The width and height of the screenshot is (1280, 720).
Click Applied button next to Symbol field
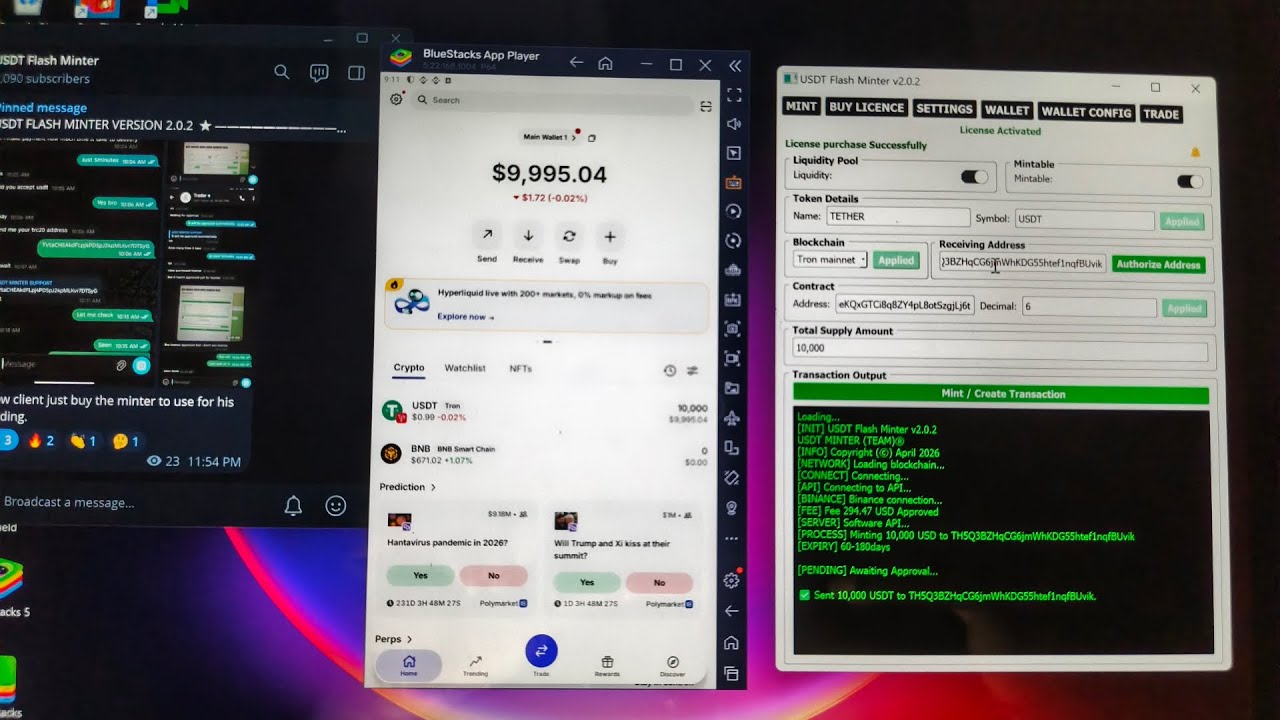1182,222
